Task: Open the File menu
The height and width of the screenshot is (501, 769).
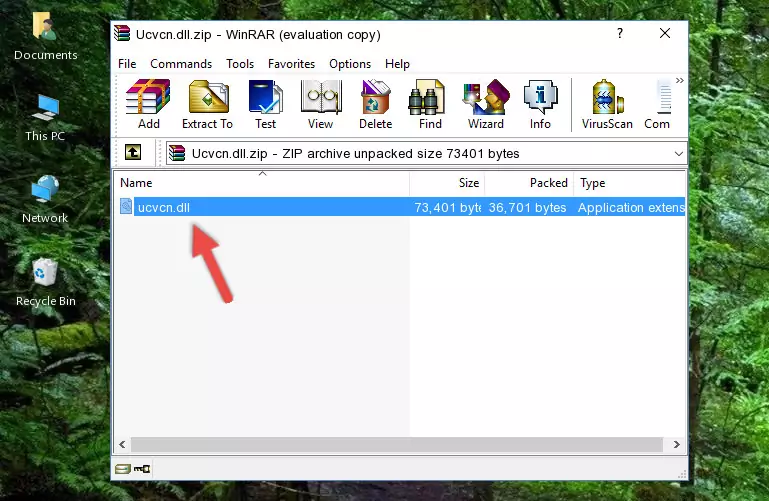Action: [x=127, y=64]
